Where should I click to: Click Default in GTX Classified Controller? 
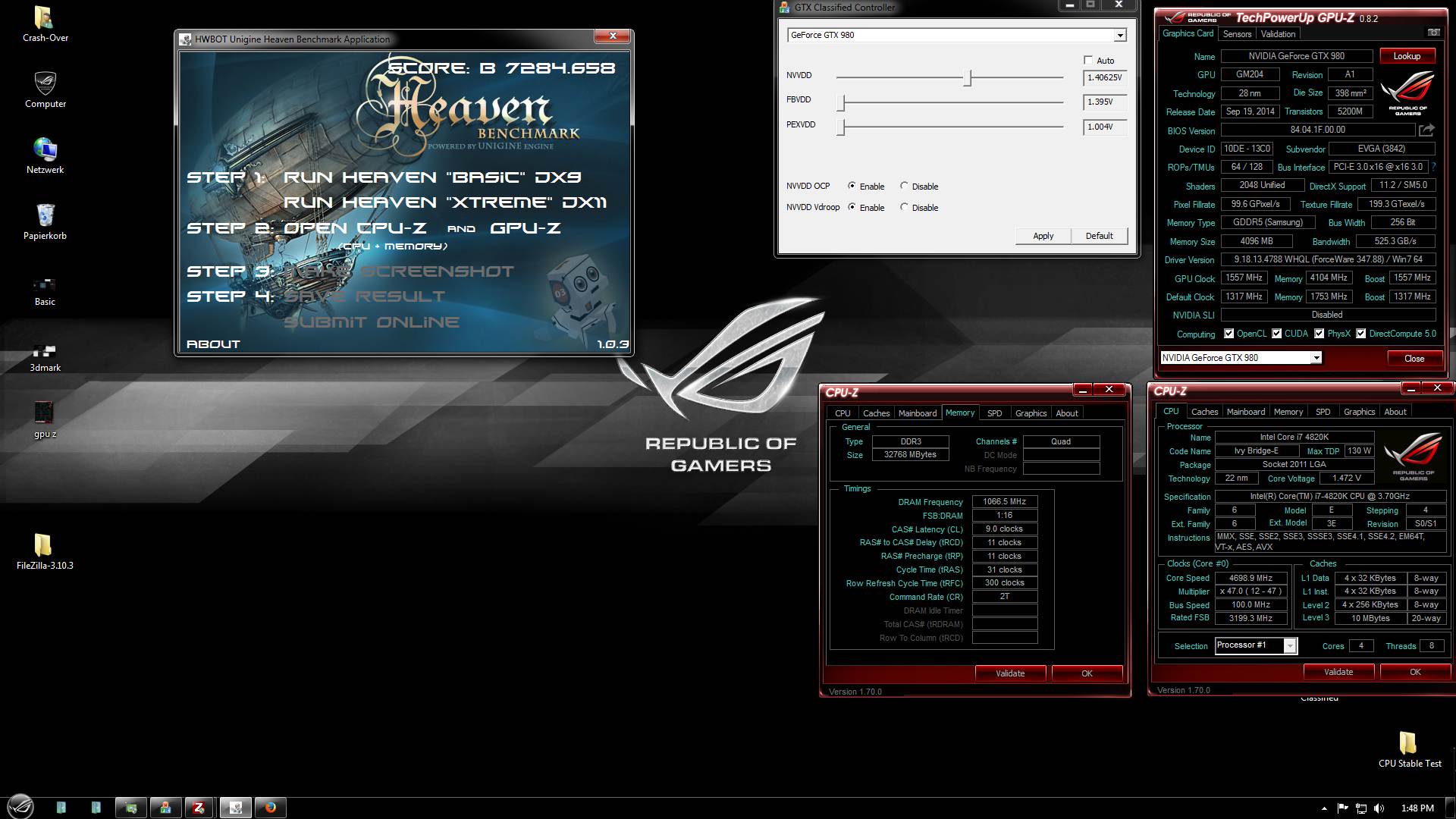1099,236
